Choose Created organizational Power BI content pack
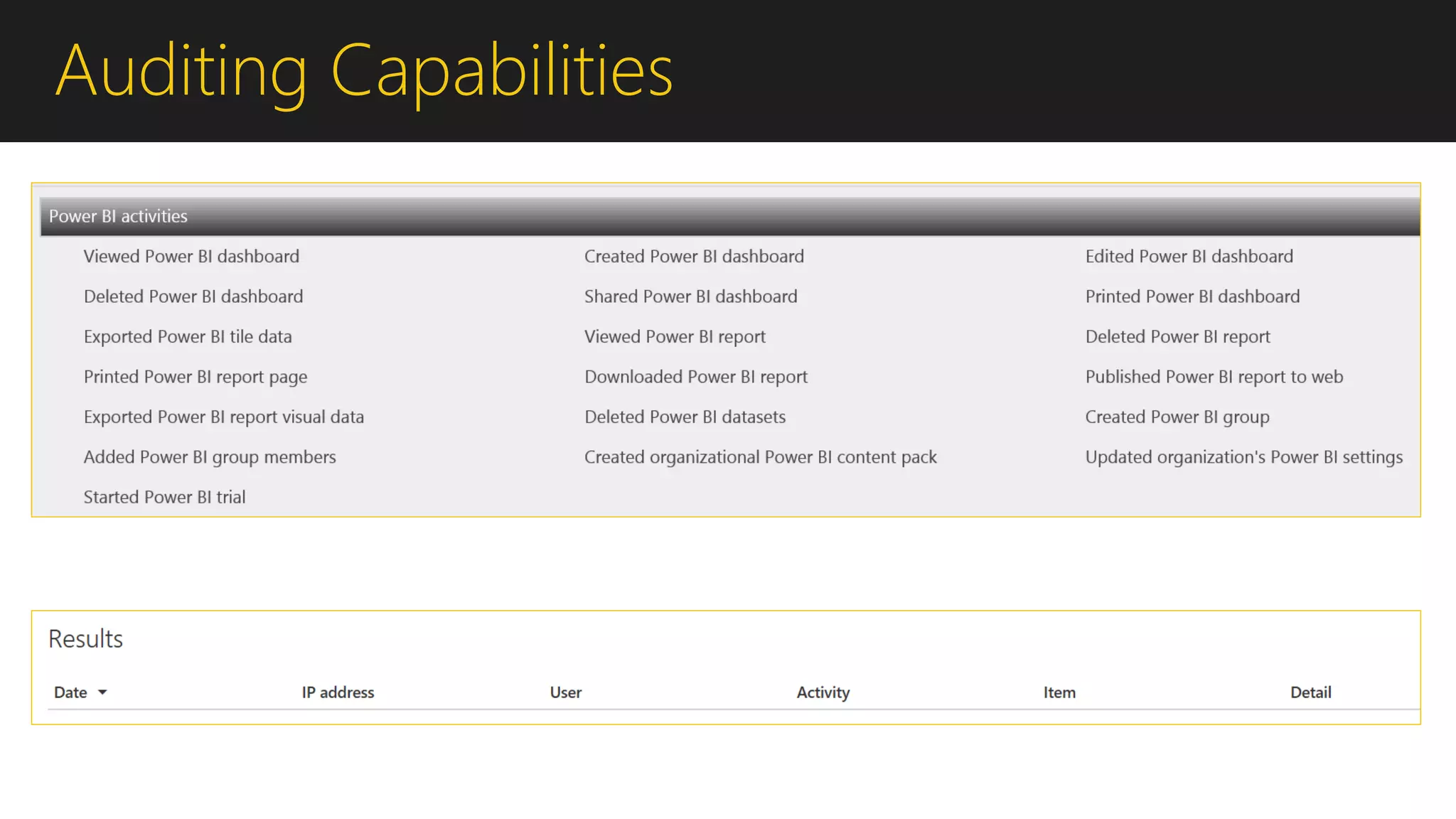This screenshot has width=1456, height=819. click(760, 458)
